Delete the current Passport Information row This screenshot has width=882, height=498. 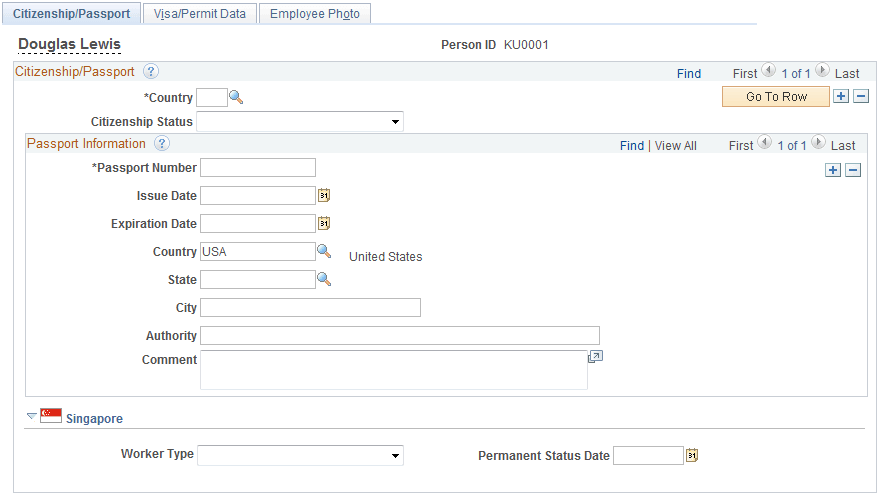point(853,170)
